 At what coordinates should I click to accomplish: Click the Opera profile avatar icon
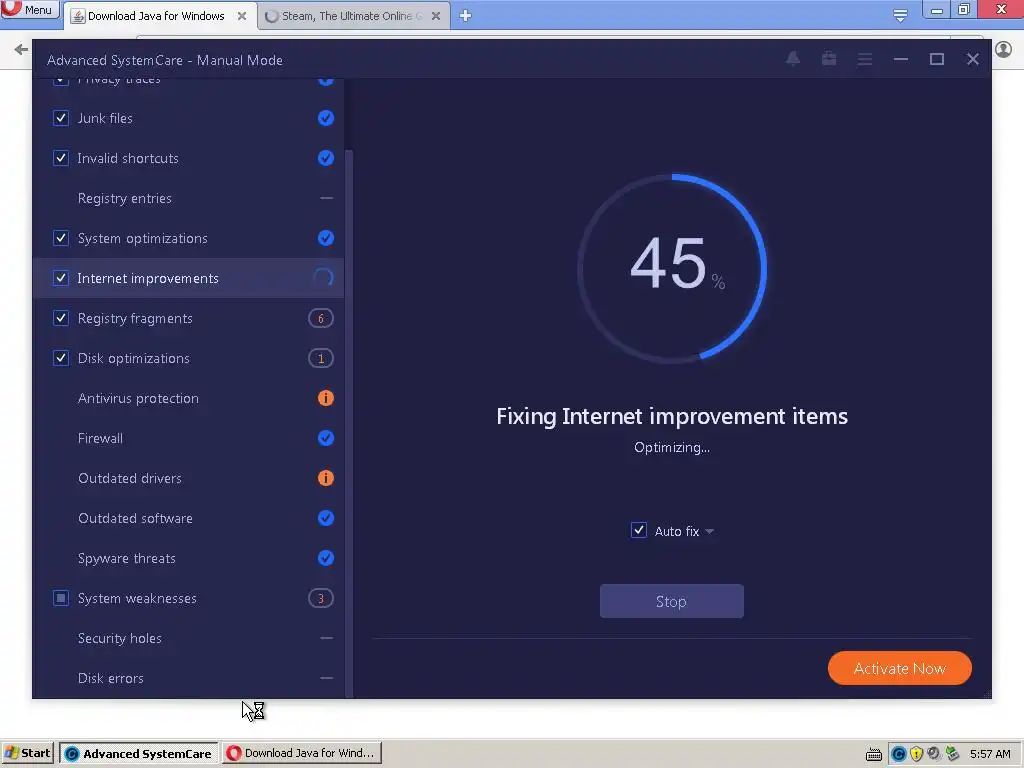(1003, 49)
